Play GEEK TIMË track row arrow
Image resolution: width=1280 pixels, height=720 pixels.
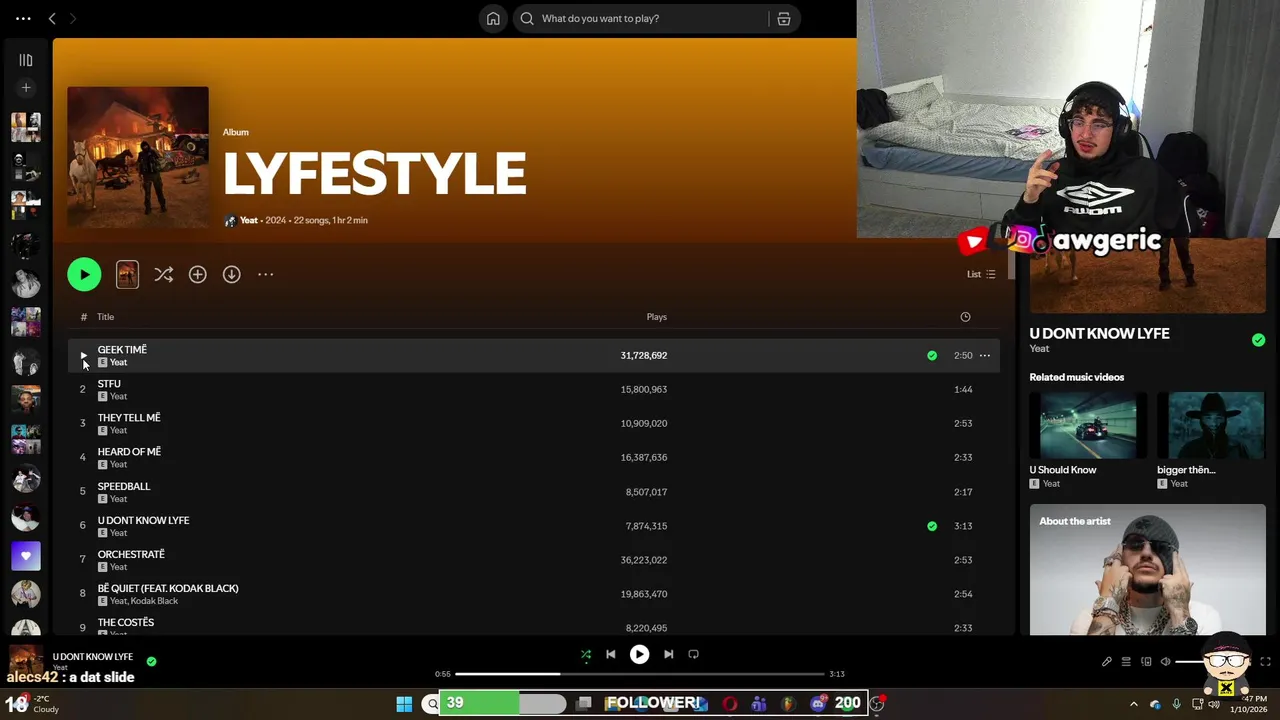click(83, 355)
